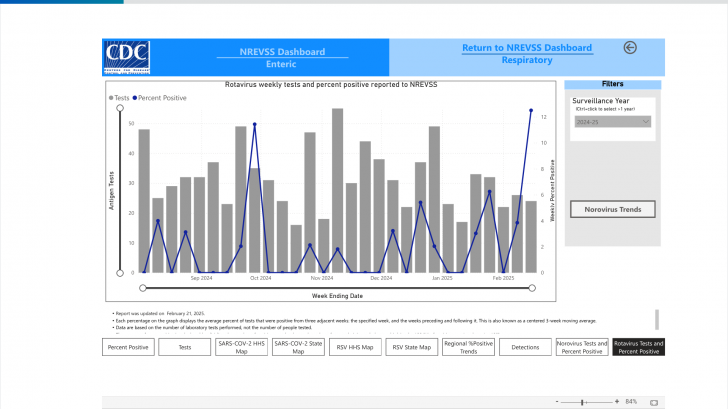Click the zoom out minus icon
Viewport: 728px width, 409px height.
[x=558, y=401]
